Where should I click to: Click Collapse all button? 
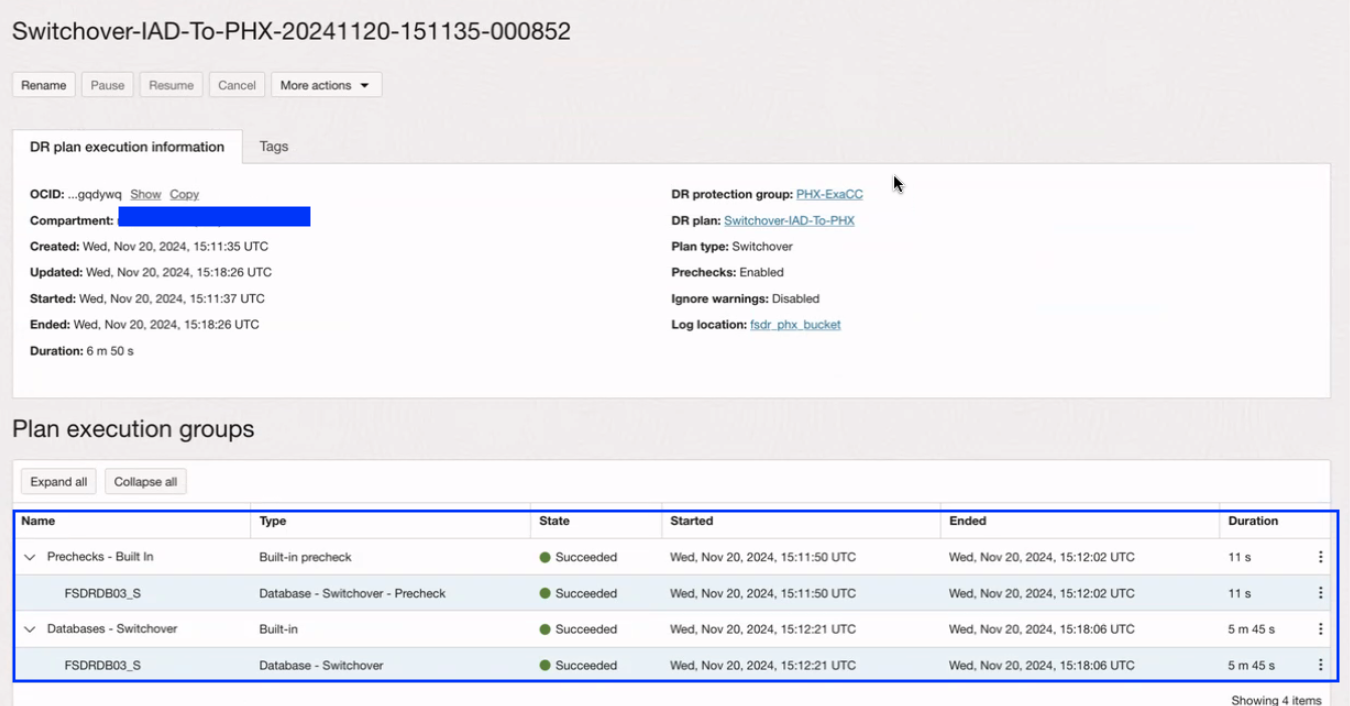click(x=146, y=482)
